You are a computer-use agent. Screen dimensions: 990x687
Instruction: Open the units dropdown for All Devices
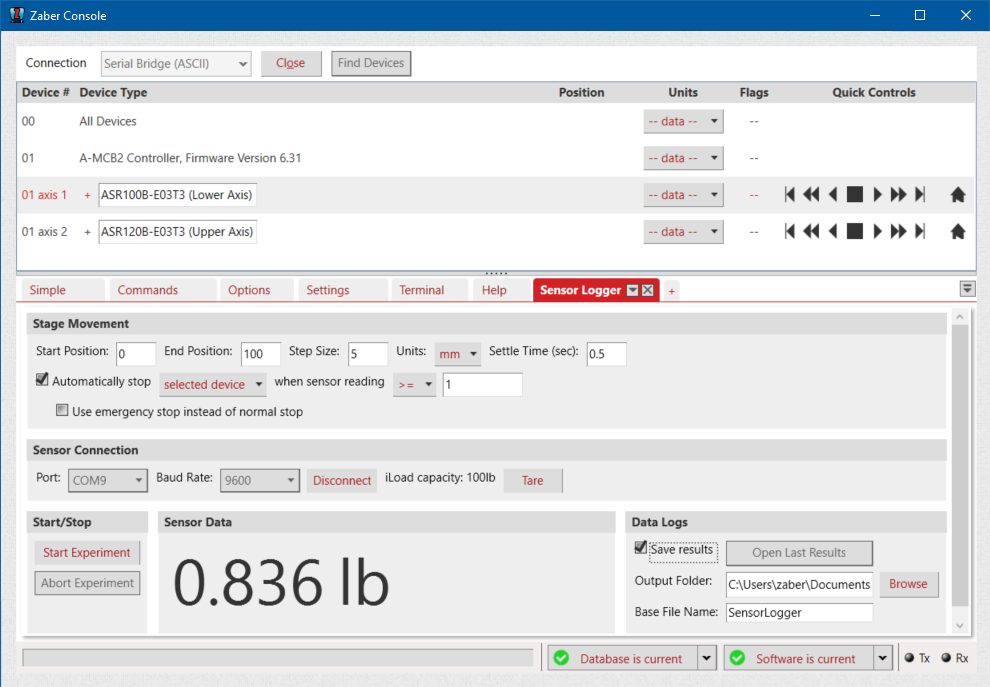pyautogui.click(x=683, y=121)
